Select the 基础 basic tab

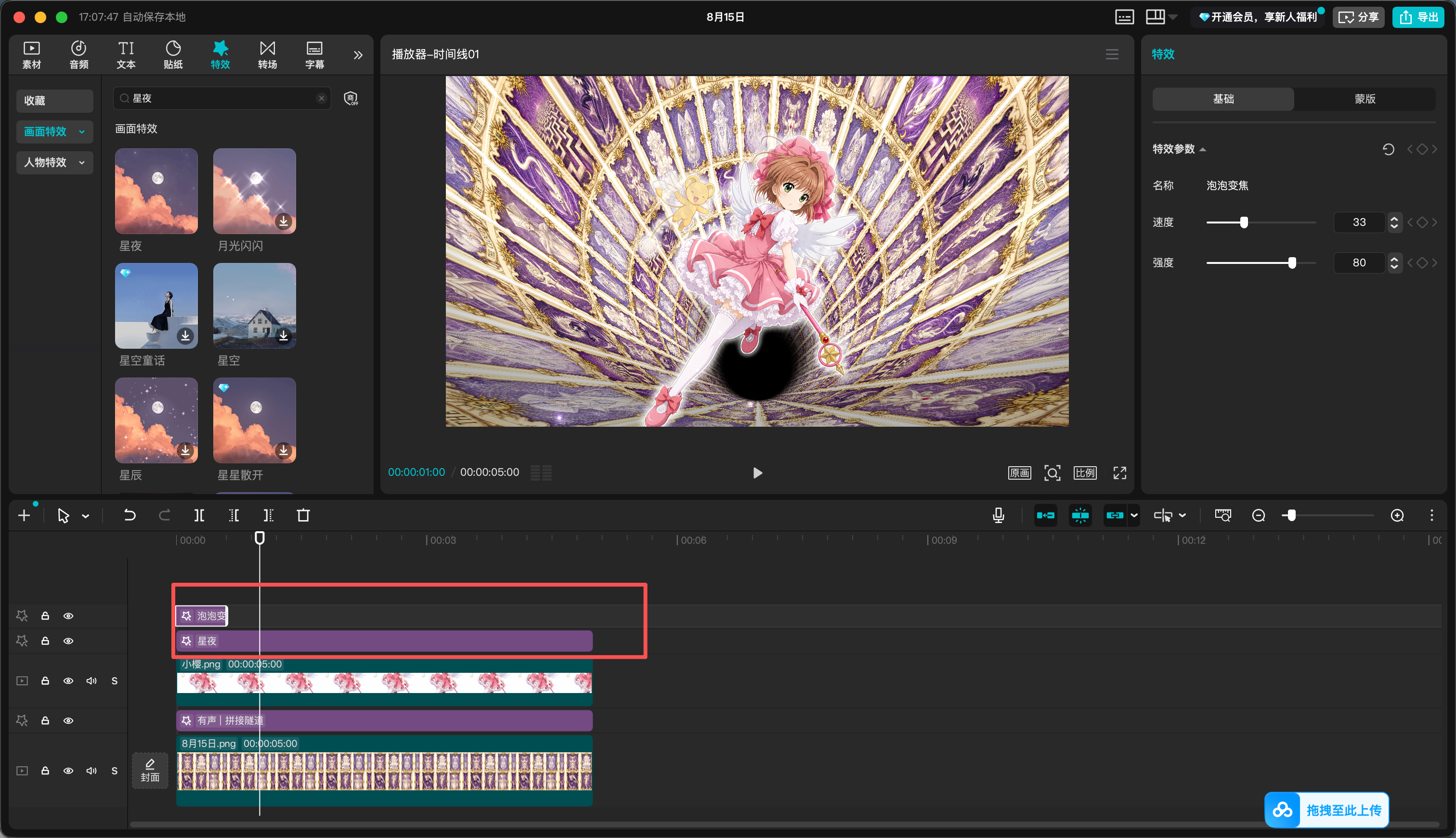[1223, 99]
